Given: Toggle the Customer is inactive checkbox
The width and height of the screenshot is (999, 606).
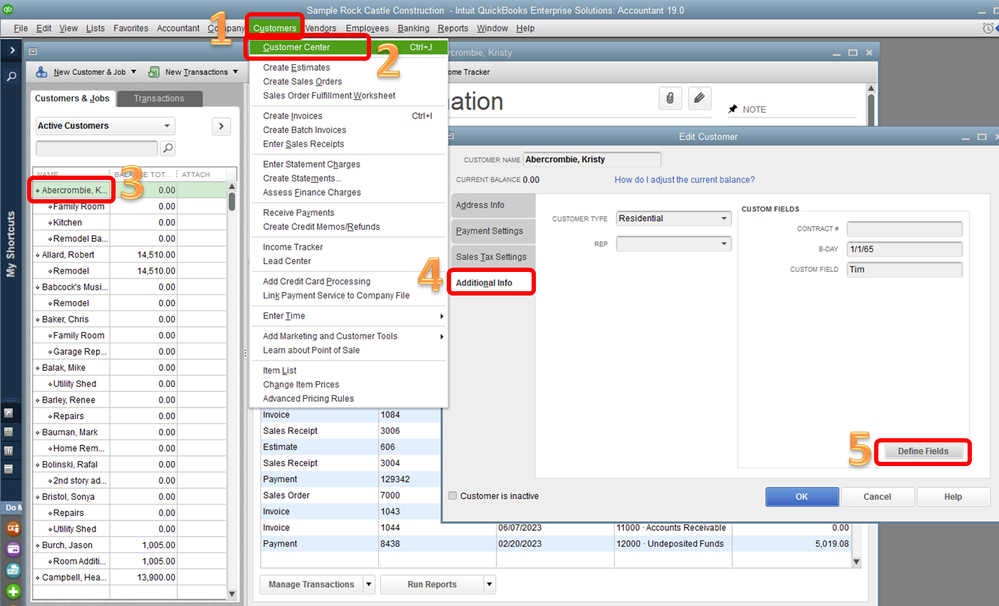Looking at the screenshot, I should coord(452,496).
